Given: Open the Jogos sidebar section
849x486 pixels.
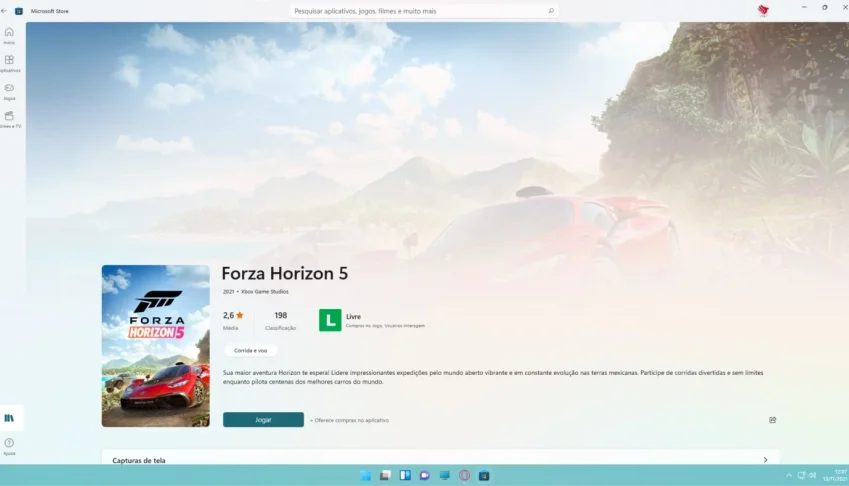Looking at the screenshot, I should coord(9,91).
